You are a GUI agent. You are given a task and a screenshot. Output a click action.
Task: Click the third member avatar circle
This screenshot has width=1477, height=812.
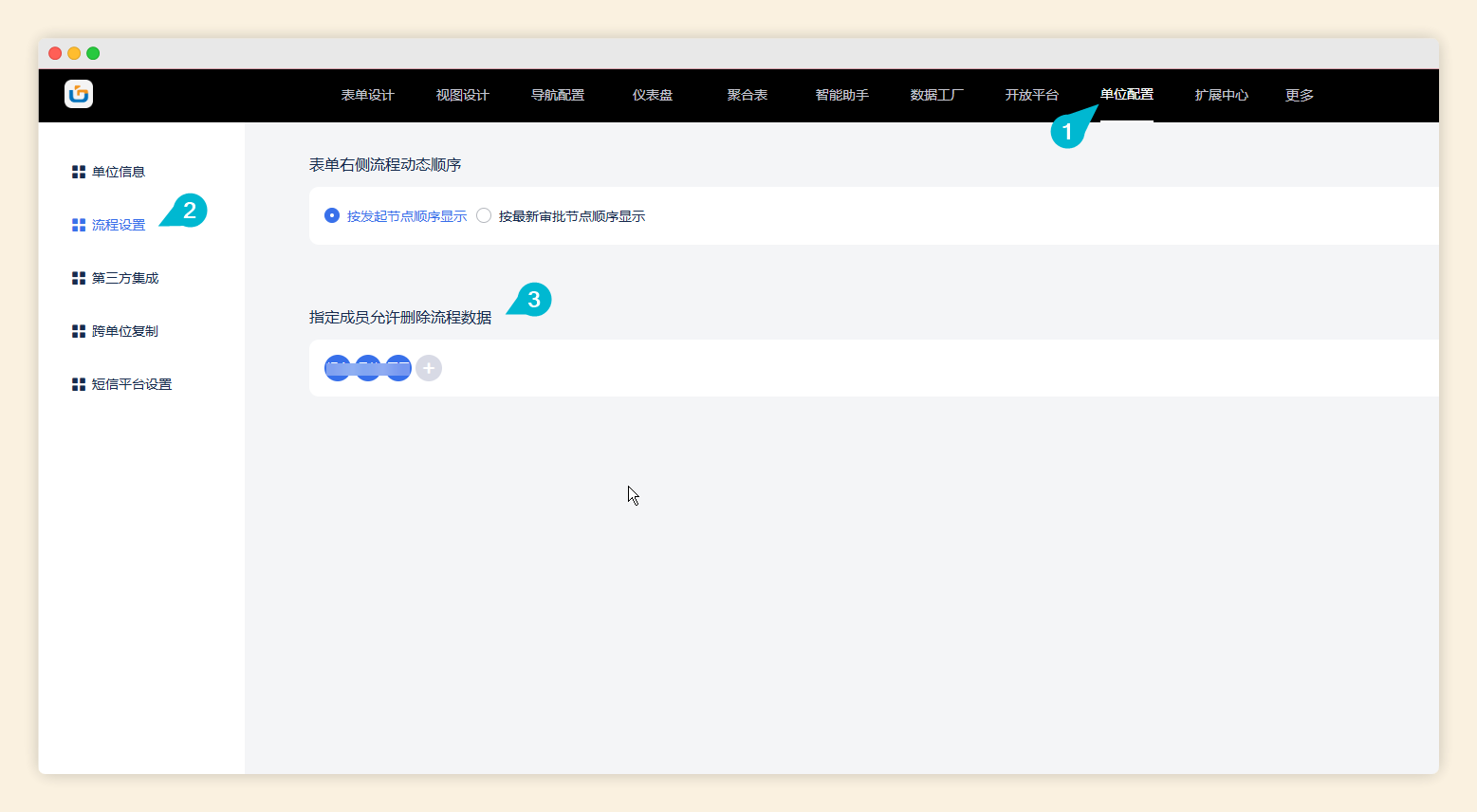398,368
